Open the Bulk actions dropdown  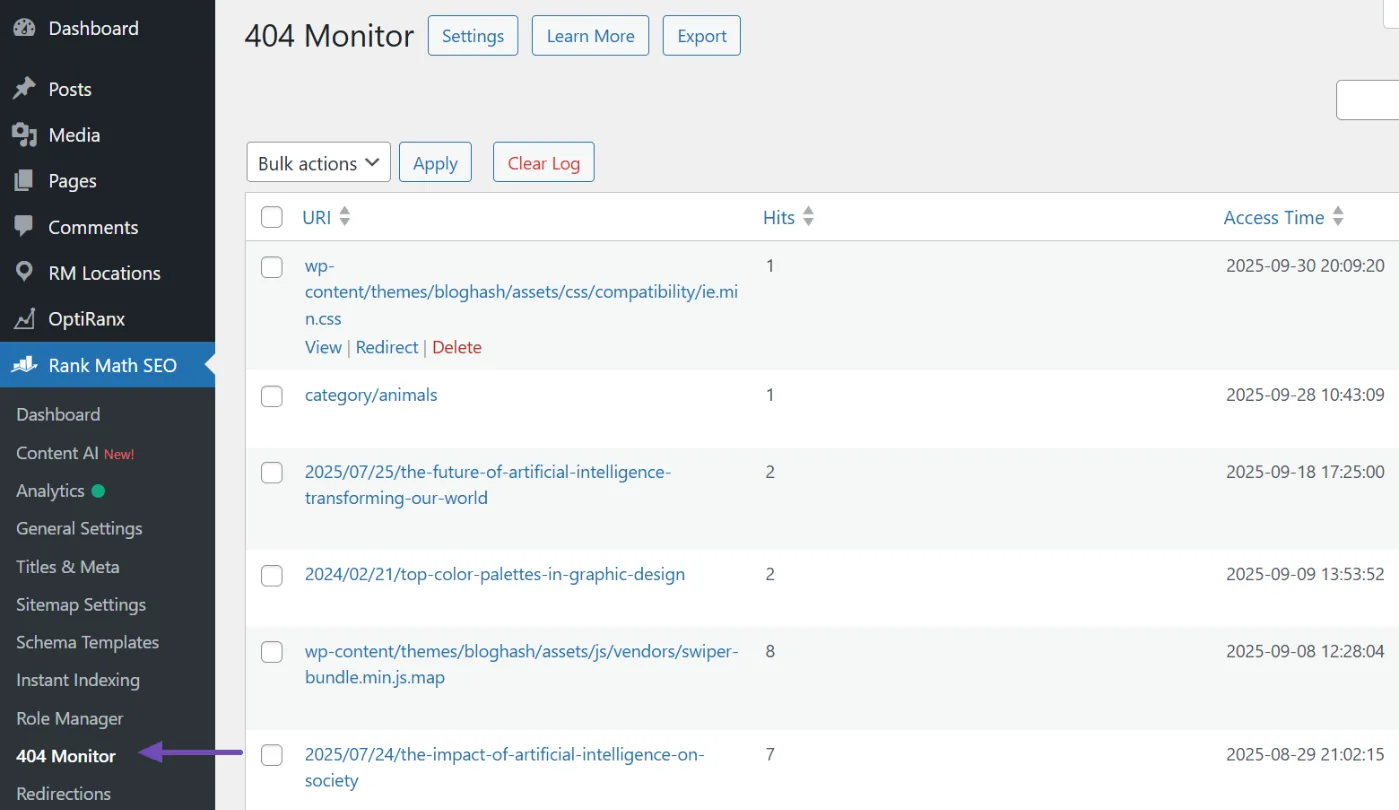pyautogui.click(x=318, y=163)
